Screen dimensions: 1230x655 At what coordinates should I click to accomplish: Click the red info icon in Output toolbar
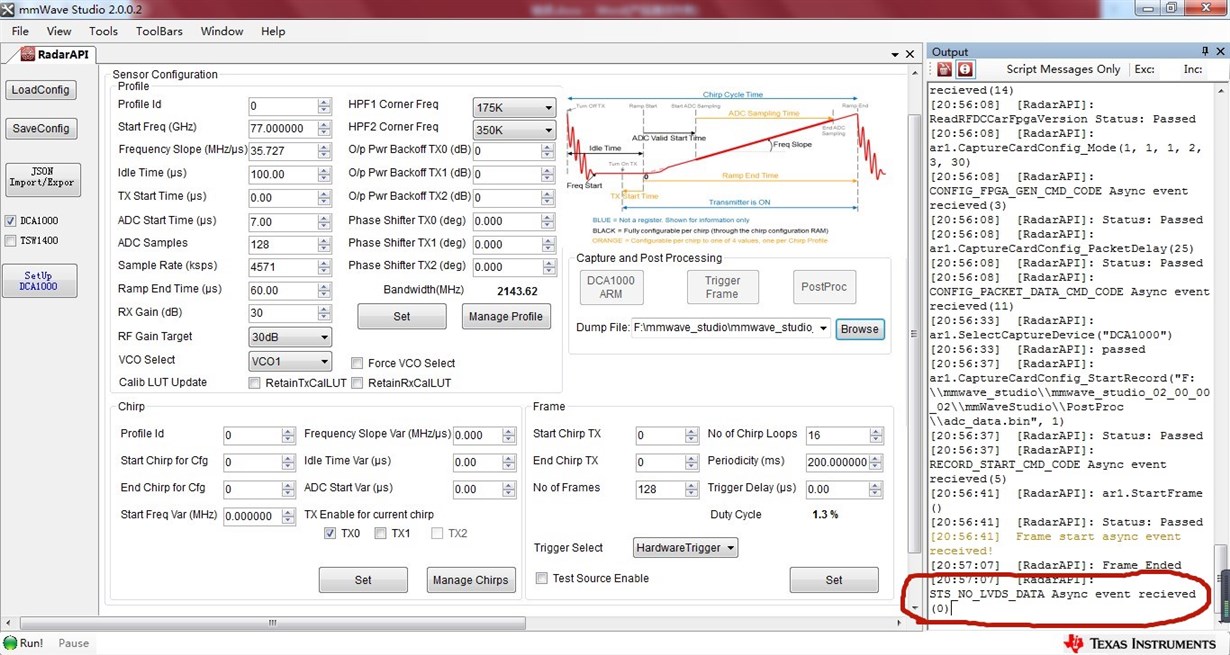click(965, 69)
